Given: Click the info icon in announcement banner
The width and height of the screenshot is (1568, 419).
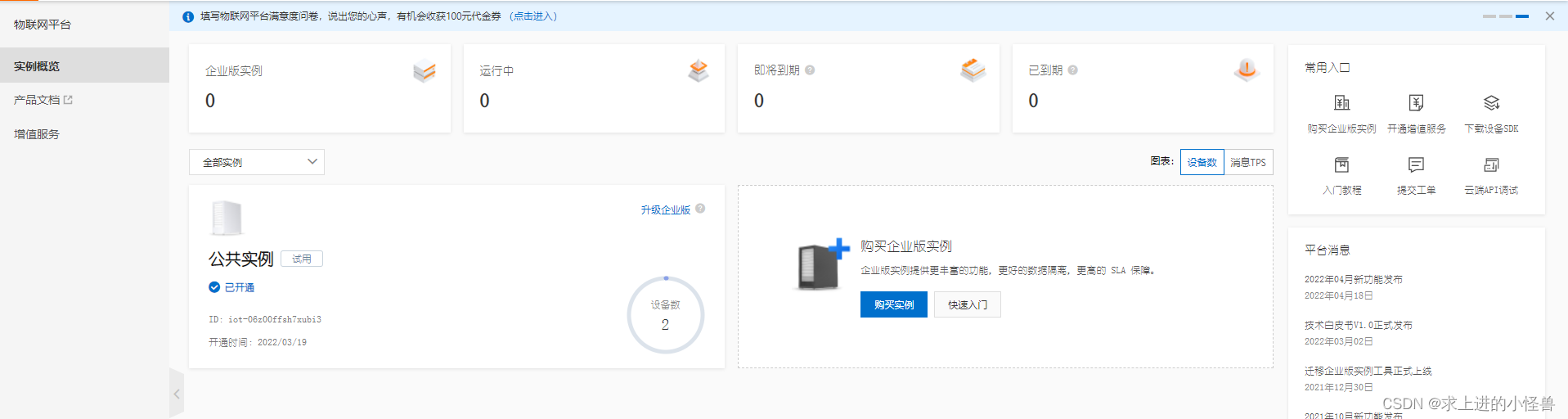Looking at the screenshot, I should [188, 16].
